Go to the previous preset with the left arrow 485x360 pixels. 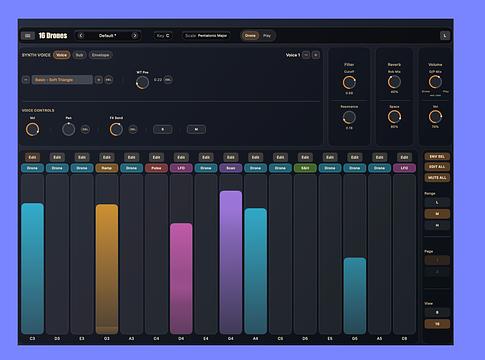pos(81,36)
